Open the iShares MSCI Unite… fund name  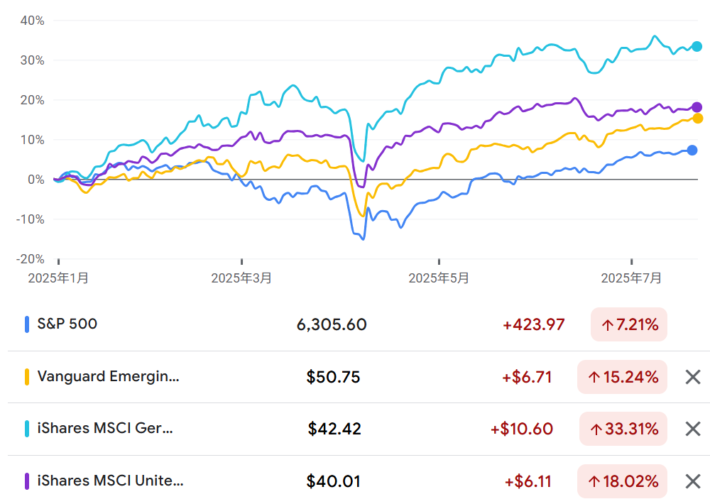click(110, 481)
